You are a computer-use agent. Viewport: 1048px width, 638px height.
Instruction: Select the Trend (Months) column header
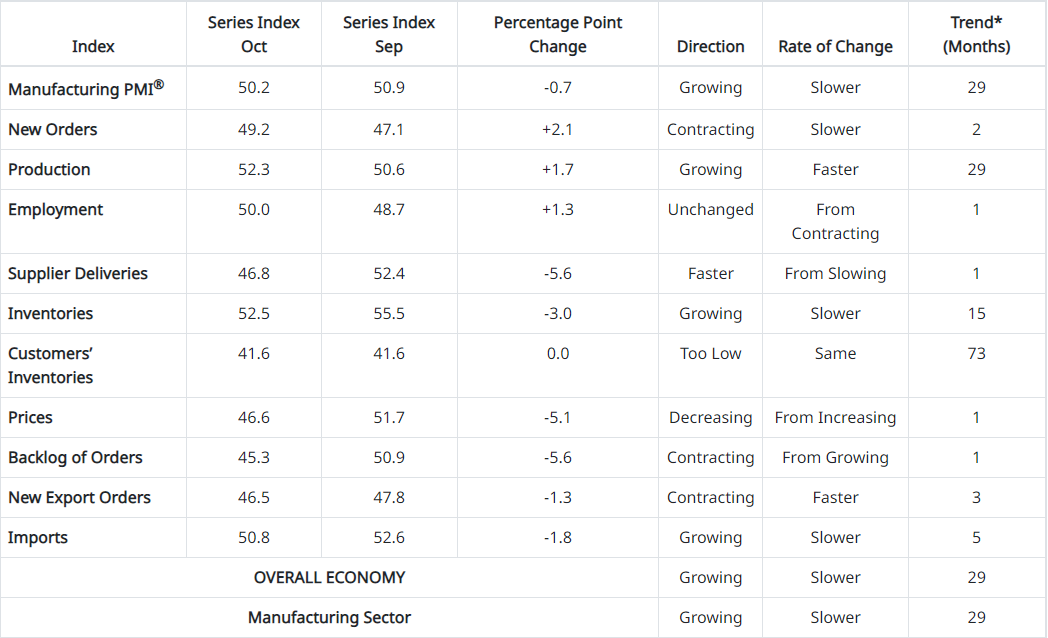976,34
